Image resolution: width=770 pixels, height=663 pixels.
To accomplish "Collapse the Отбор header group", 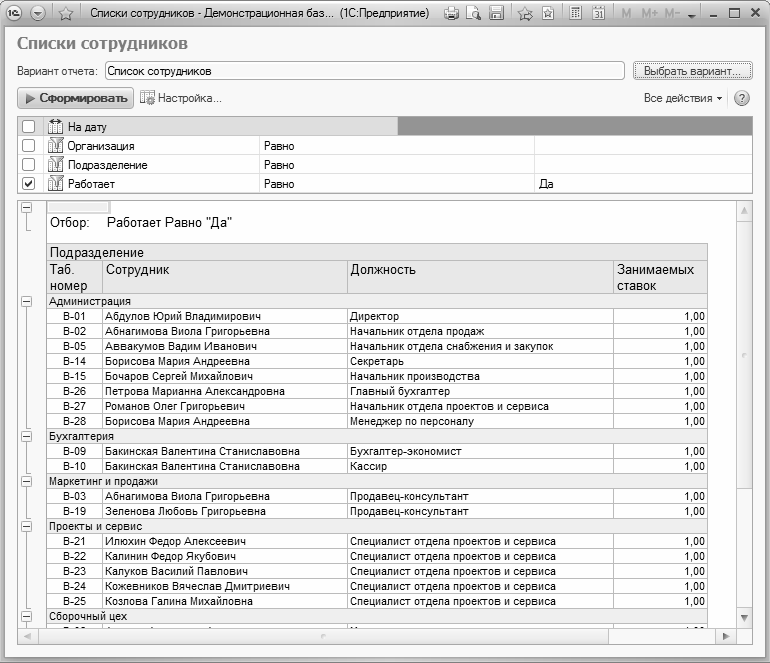I will click(x=27, y=208).
